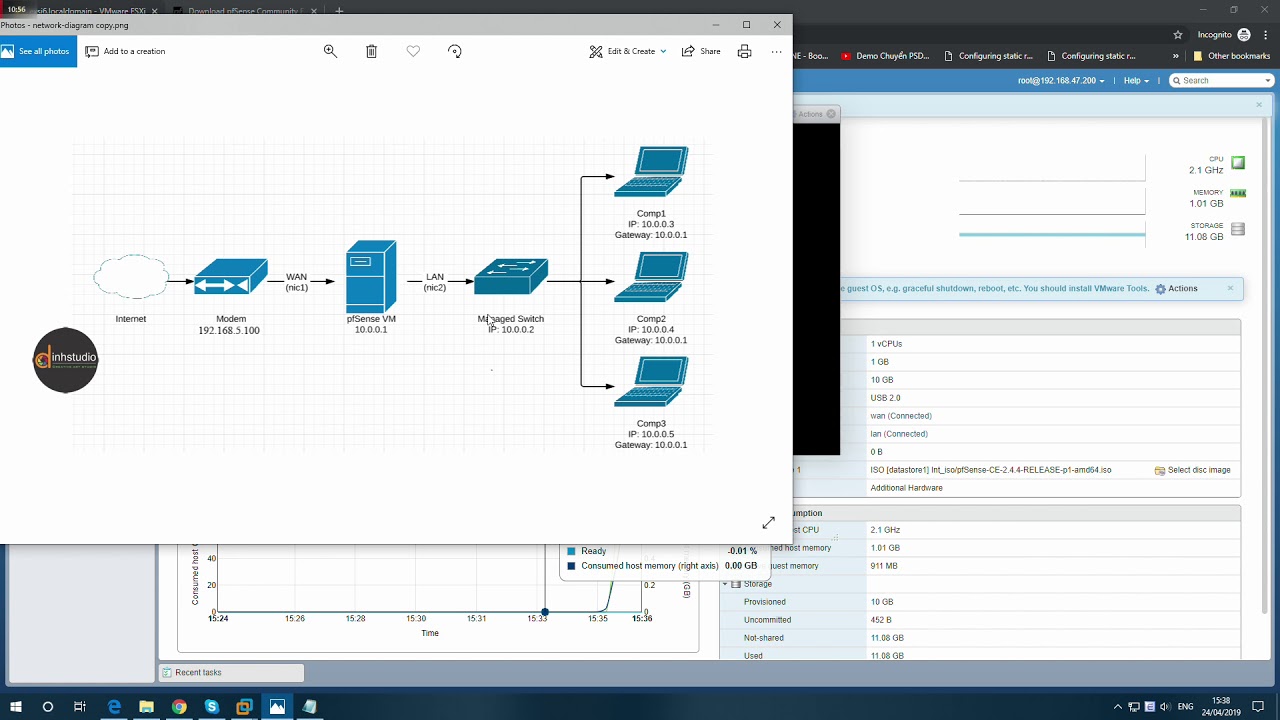
Task: Open VMware Workstation from taskbar
Action: (x=244, y=707)
